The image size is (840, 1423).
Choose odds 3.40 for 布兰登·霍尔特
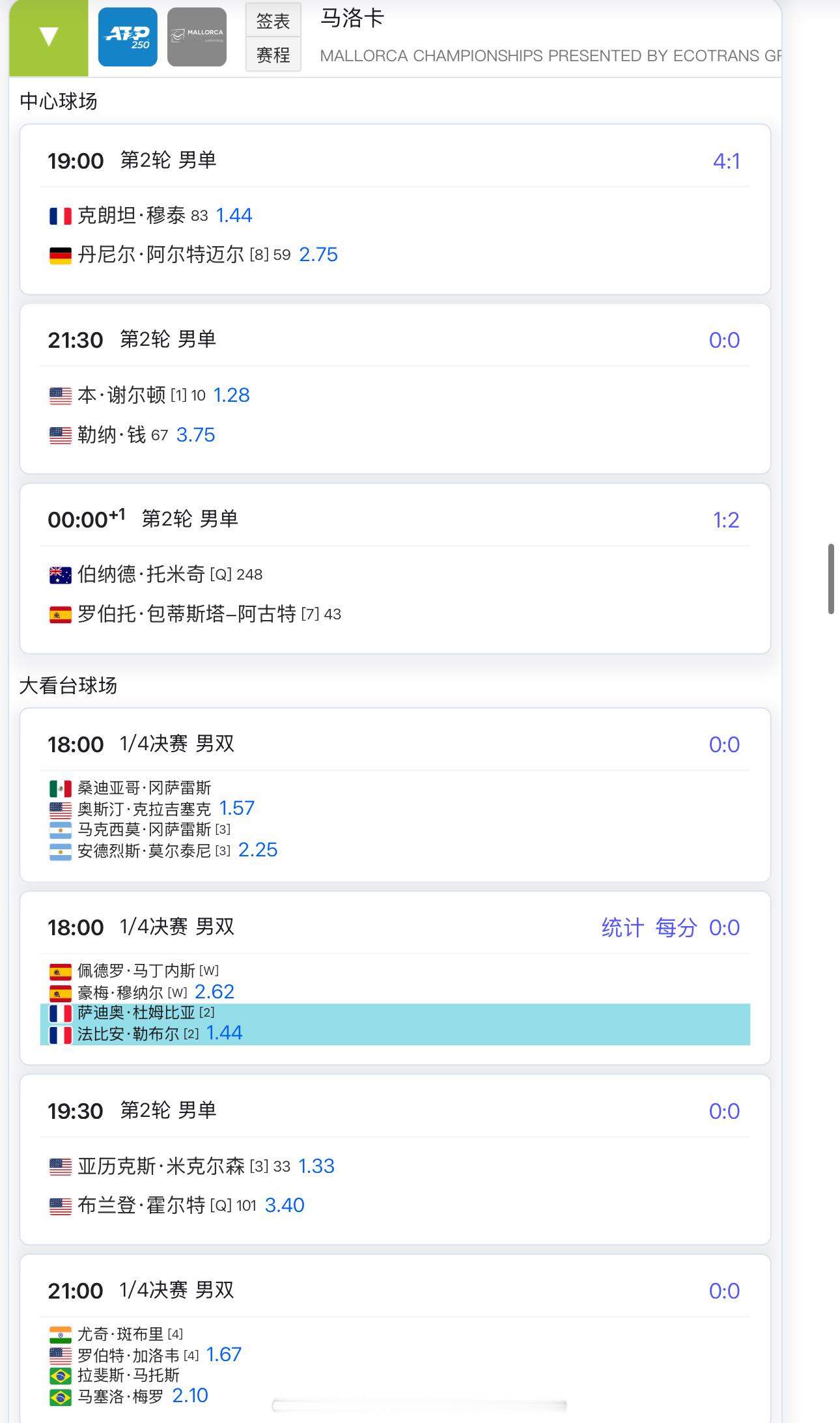pyautogui.click(x=285, y=1205)
